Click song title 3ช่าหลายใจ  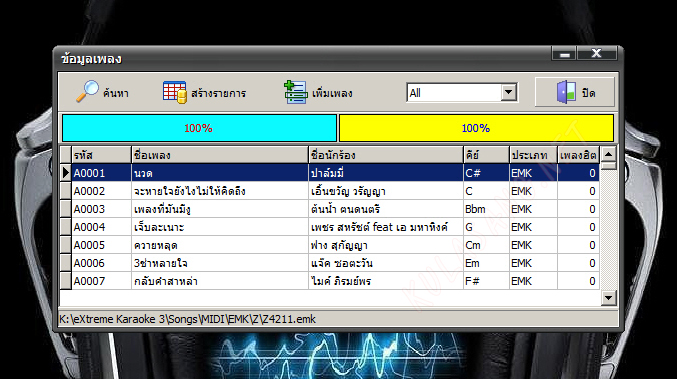coord(160,263)
